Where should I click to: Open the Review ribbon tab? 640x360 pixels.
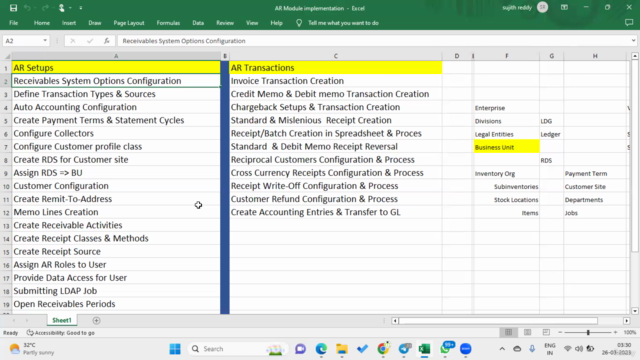(225, 23)
